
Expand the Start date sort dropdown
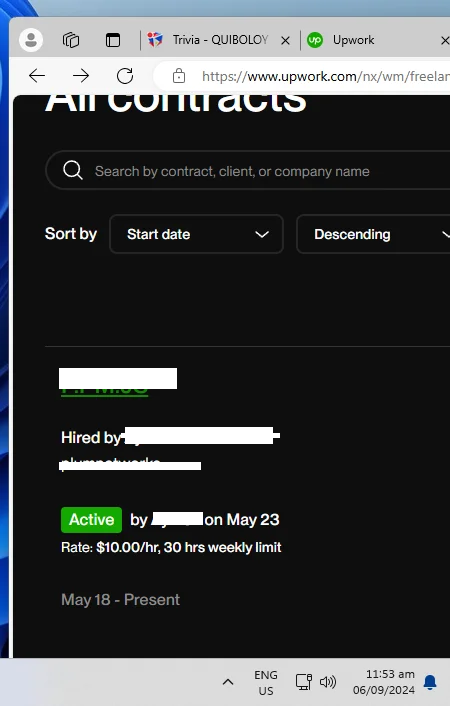pyautogui.click(x=196, y=234)
